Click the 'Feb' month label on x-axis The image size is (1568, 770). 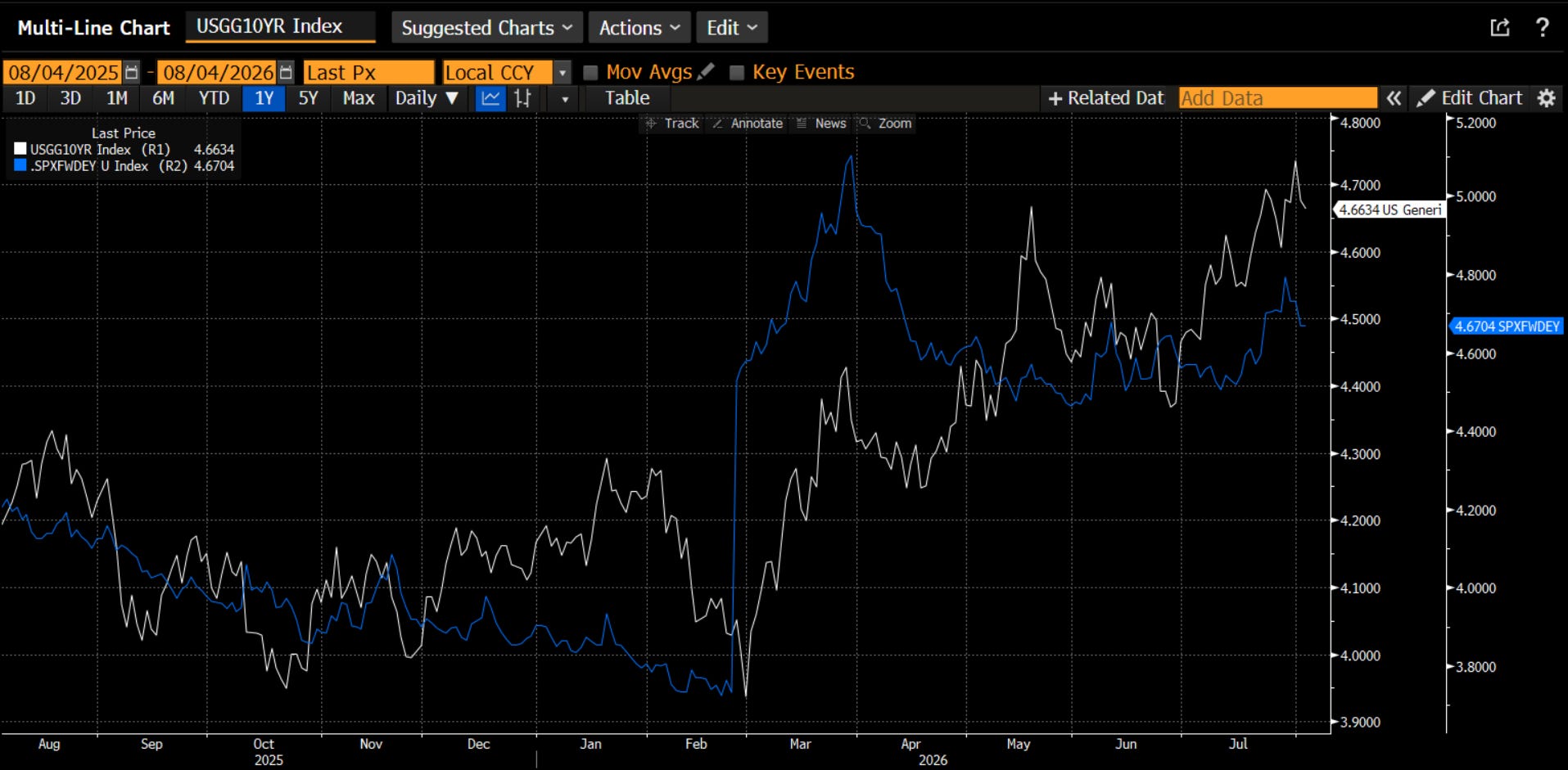[696, 744]
